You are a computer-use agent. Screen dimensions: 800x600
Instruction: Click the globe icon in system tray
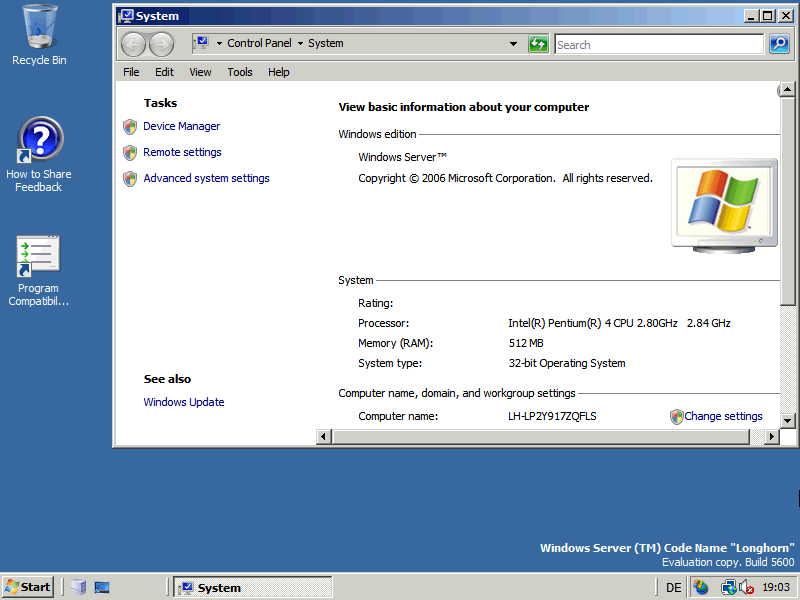click(700, 587)
